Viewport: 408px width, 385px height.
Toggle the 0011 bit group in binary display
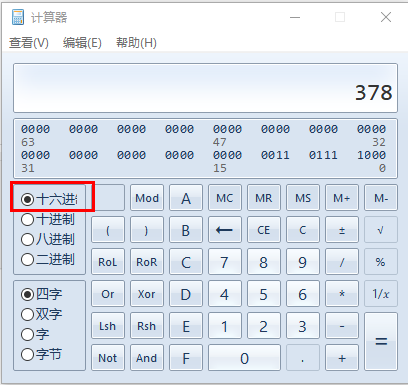[x=275, y=155]
